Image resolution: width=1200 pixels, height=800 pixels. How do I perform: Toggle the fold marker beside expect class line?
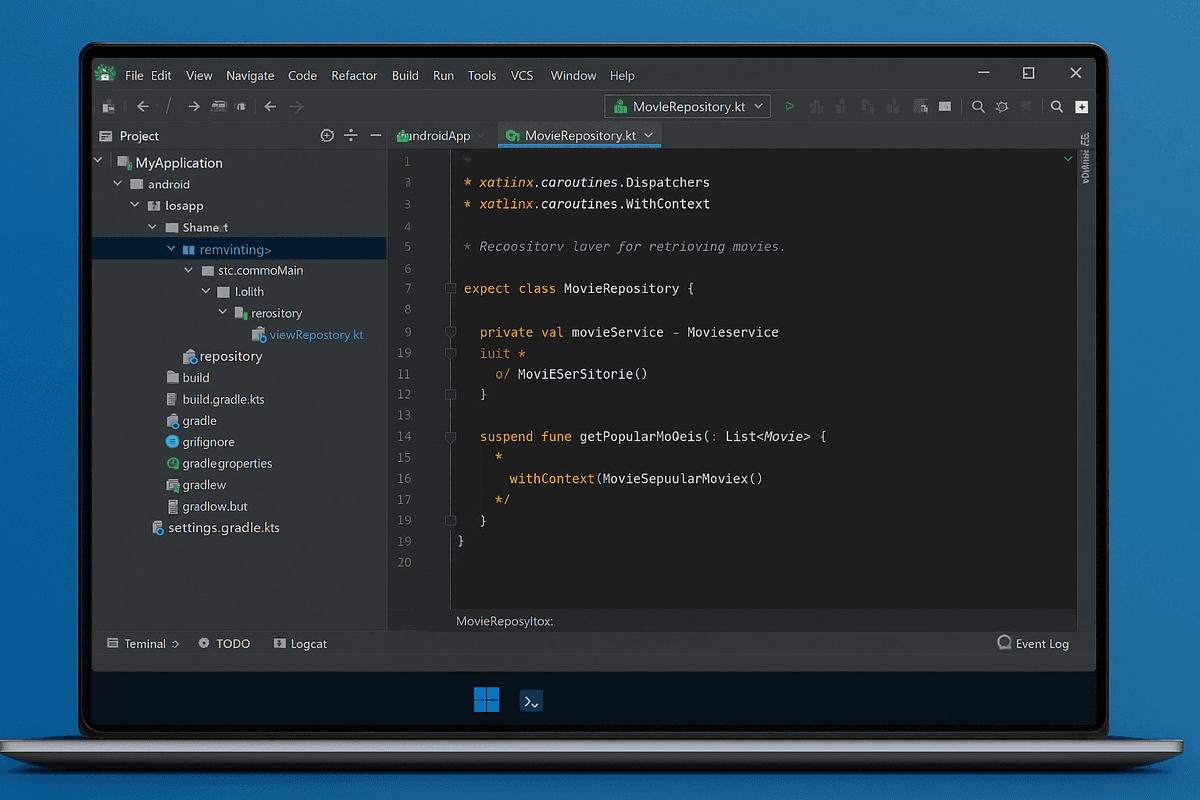[x=452, y=289]
